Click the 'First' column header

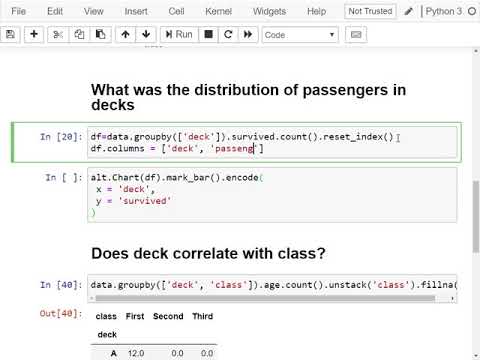pos(135,316)
